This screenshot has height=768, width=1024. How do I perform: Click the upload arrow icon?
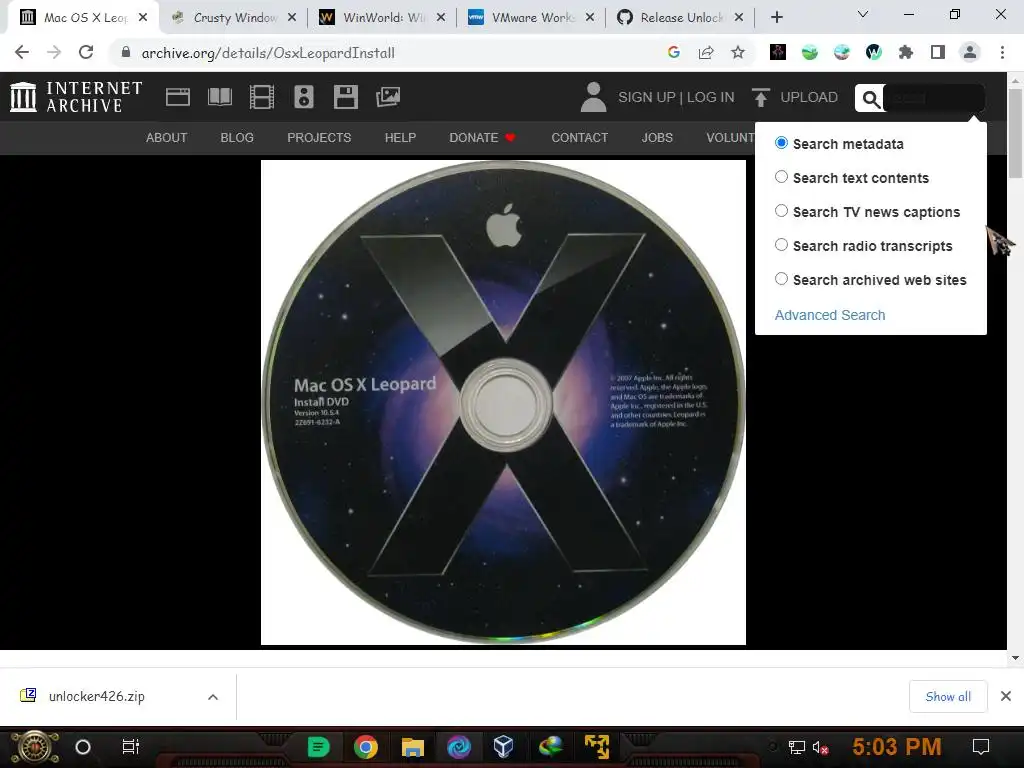(x=761, y=97)
